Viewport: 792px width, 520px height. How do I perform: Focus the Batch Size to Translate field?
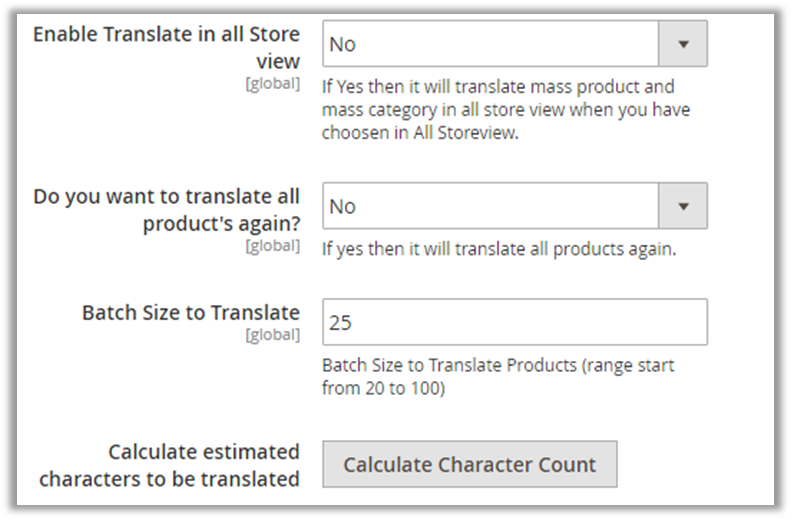click(514, 323)
